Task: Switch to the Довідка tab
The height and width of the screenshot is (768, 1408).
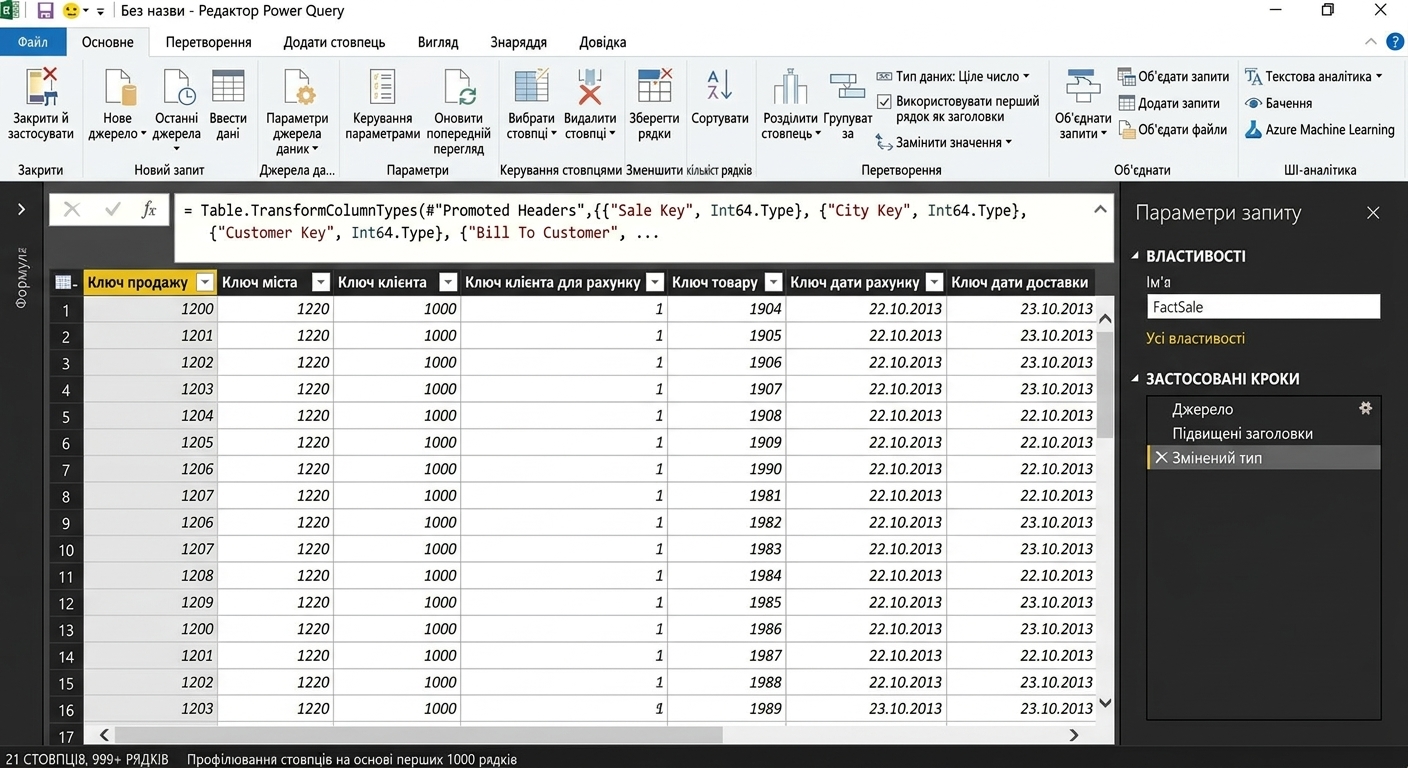Action: [x=603, y=42]
